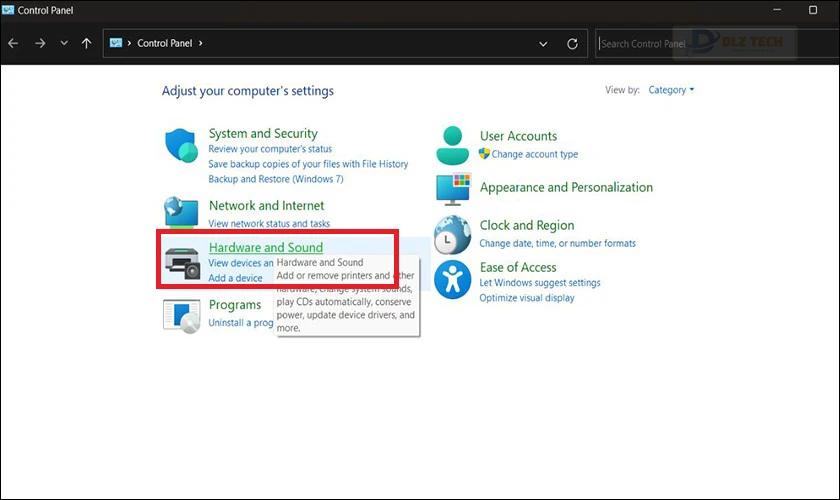The height and width of the screenshot is (500, 840).
Task: Open Clock and Region category link
Action: coord(527,226)
